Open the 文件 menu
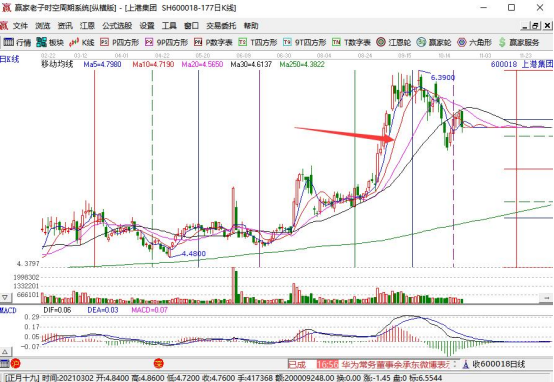 pos(20,25)
